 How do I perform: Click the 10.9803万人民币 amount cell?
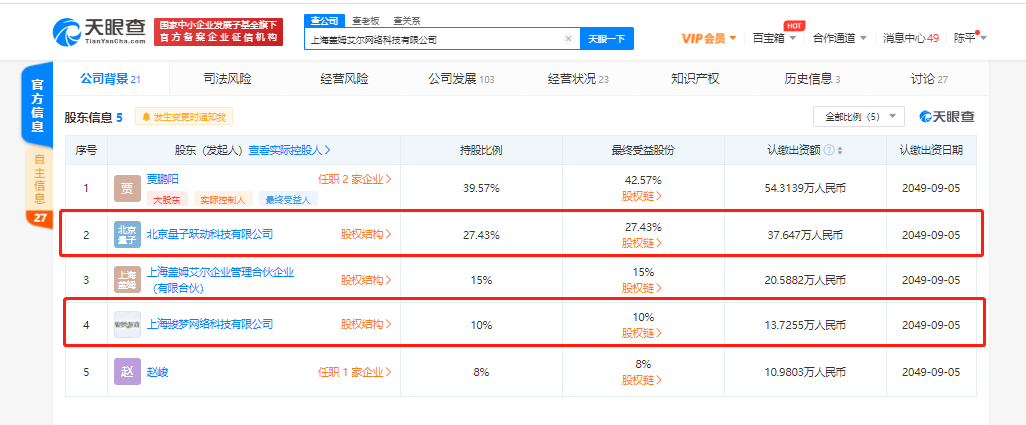[805, 372]
